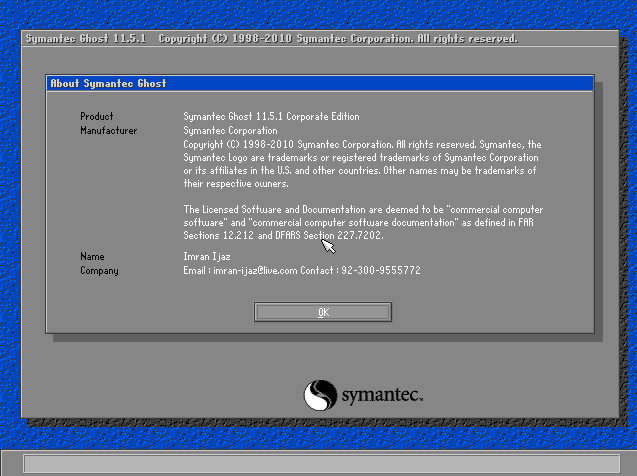
Task: Click the About Symantec Ghost title bar
Action: click(320, 83)
